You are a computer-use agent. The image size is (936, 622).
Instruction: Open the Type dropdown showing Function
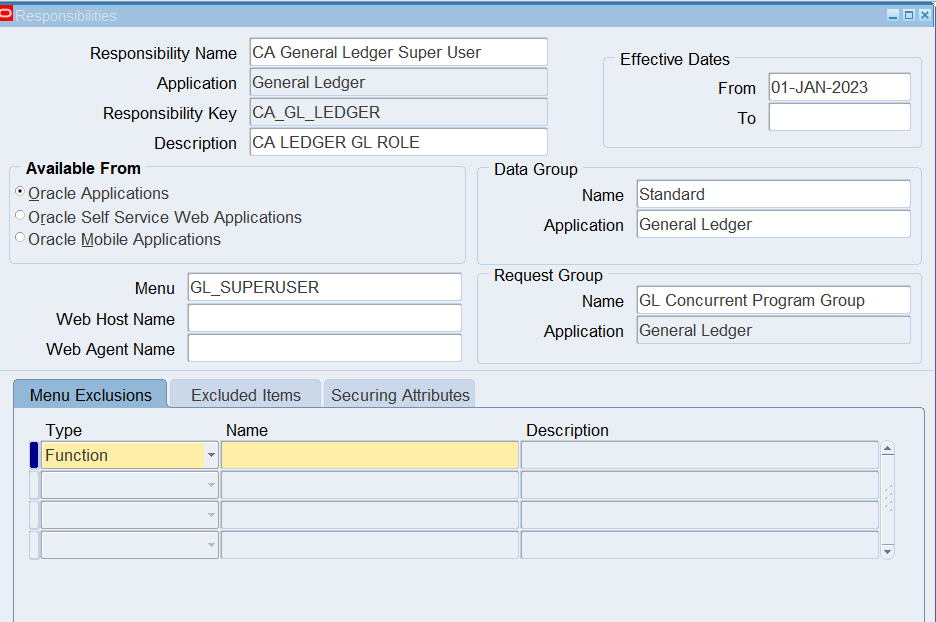coord(211,455)
